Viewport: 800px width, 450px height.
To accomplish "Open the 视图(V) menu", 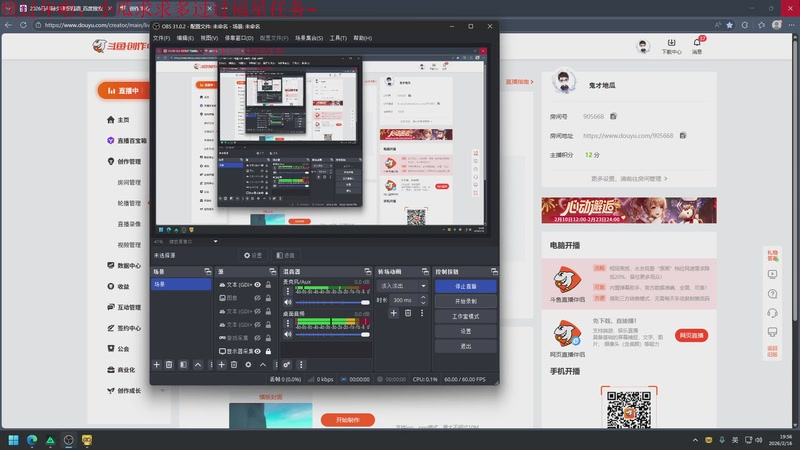I will [209, 38].
